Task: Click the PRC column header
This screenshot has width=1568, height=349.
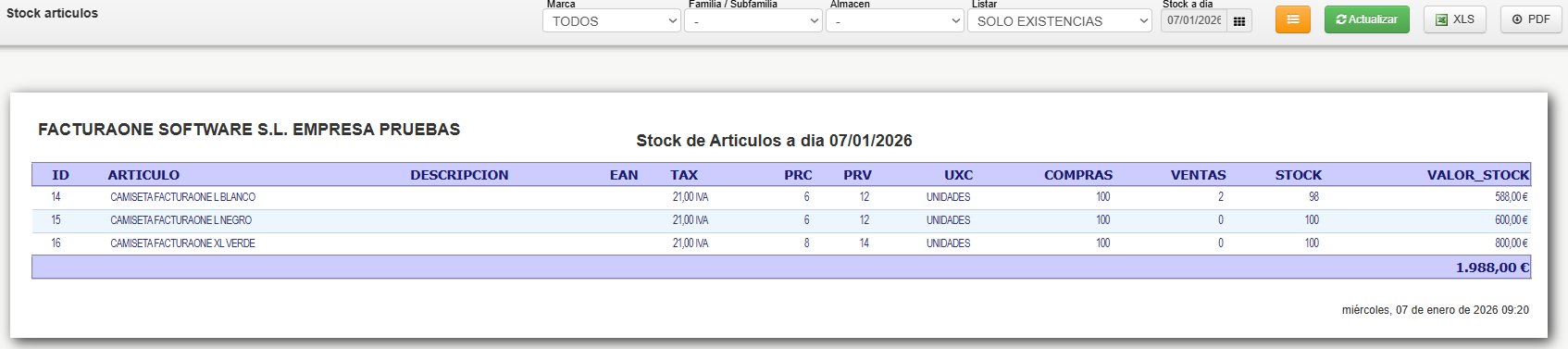Action: tap(798, 175)
